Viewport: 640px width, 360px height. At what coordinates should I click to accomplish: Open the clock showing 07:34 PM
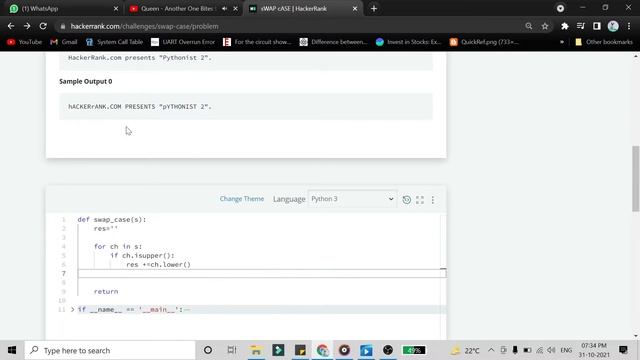[x=594, y=350]
